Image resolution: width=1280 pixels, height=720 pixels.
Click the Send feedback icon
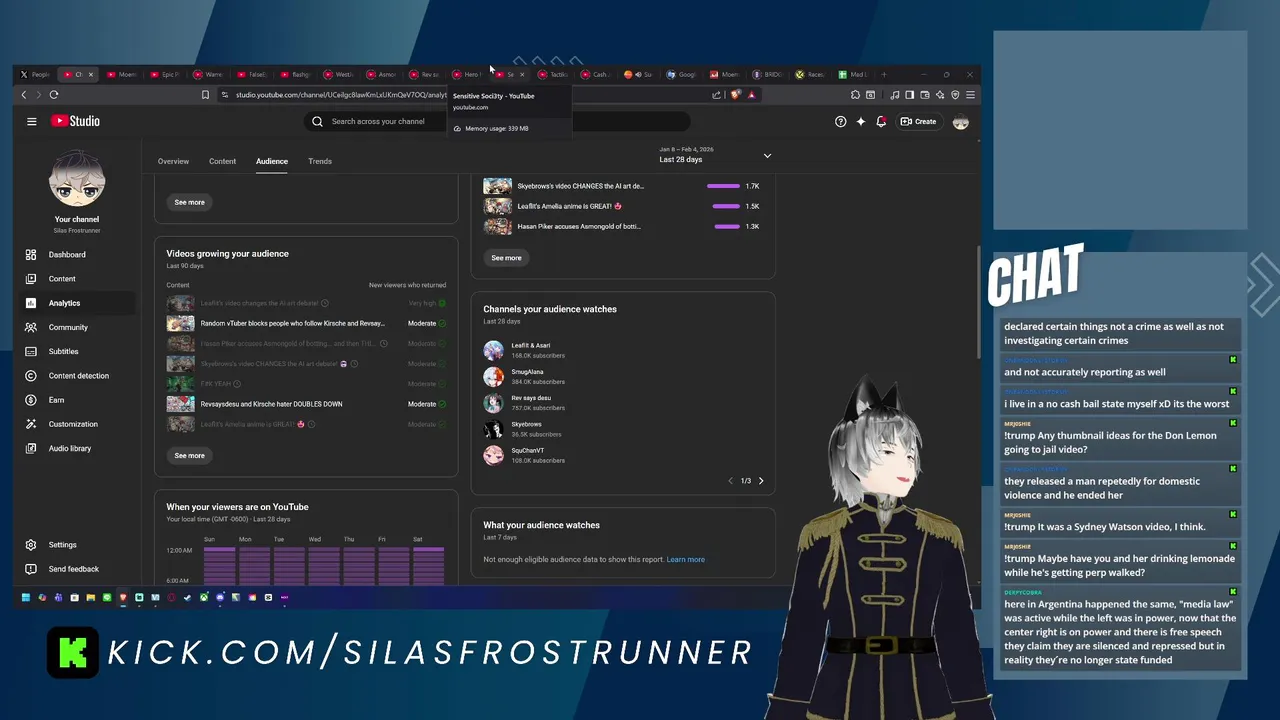pyautogui.click(x=31, y=569)
